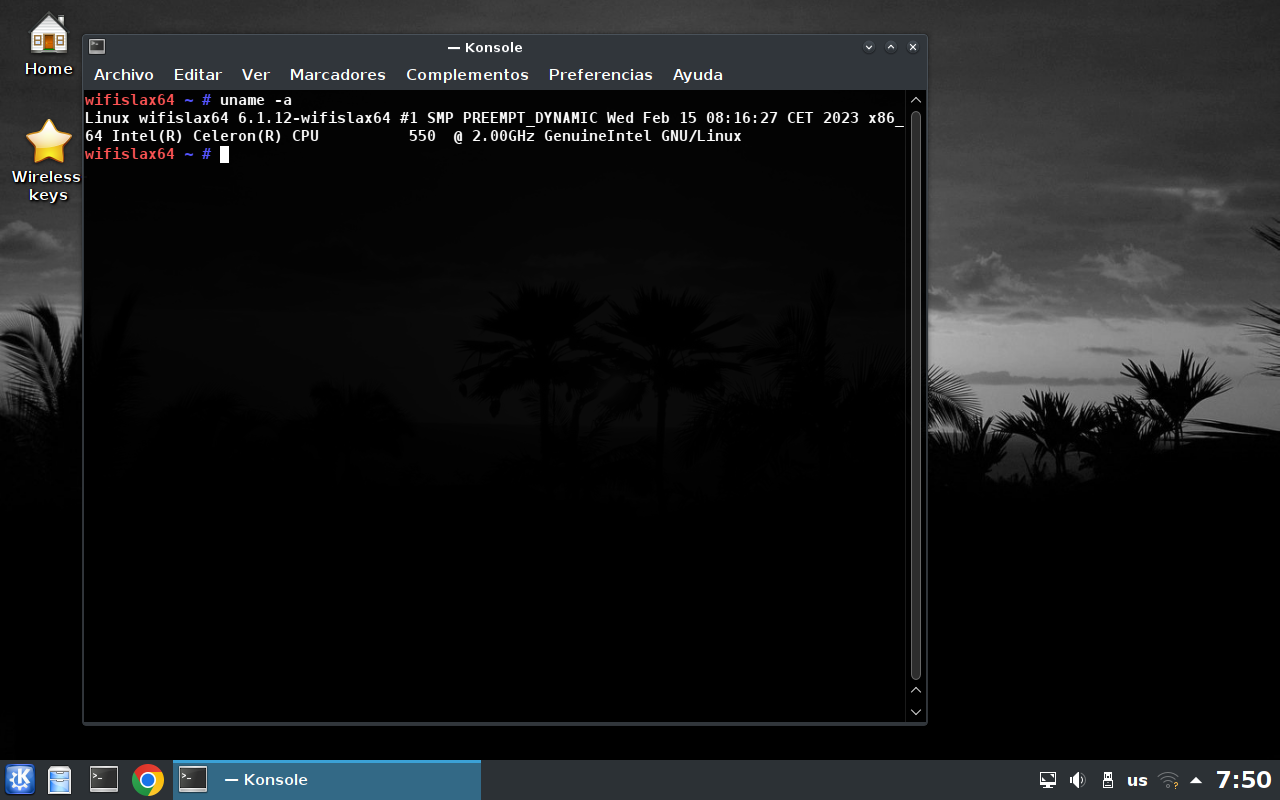The image size is (1280, 800).
Task: Open the display settings tray icon
Action: pyautogui.click(x=1048, y=780)
